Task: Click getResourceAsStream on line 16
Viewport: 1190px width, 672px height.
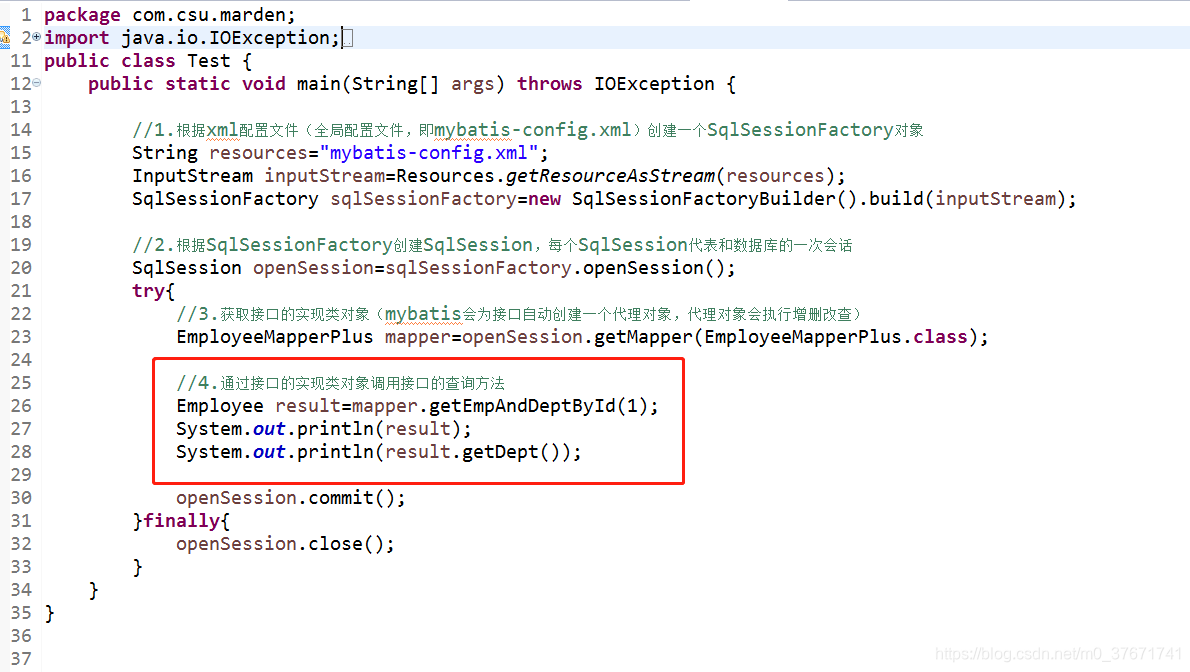Action: click(610, 176)
